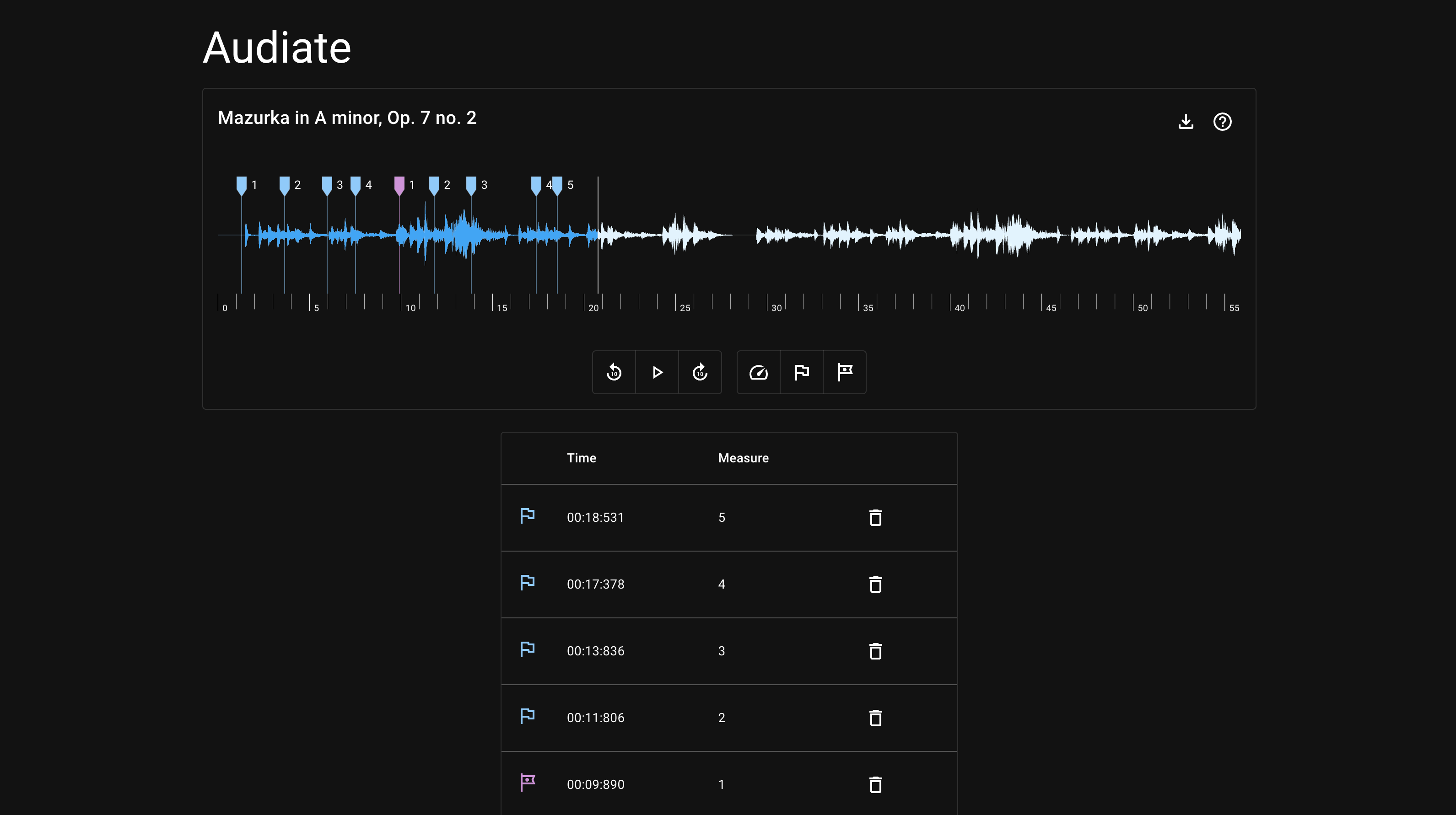Click the Time column header
Screen dimensions: 1456x815
(581, 458)
